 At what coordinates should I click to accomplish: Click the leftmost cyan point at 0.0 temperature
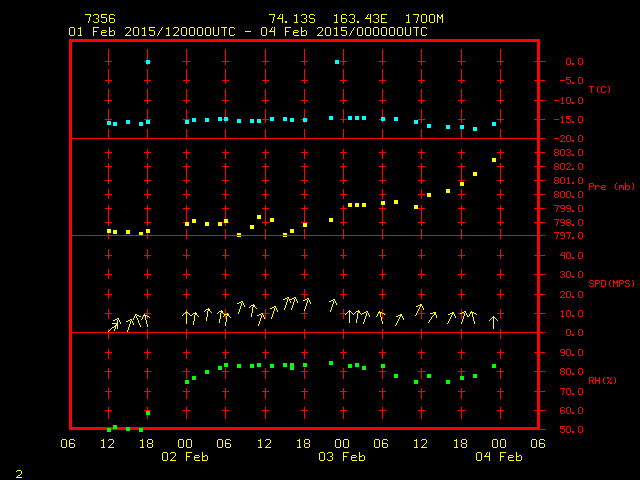pos(148,62)
